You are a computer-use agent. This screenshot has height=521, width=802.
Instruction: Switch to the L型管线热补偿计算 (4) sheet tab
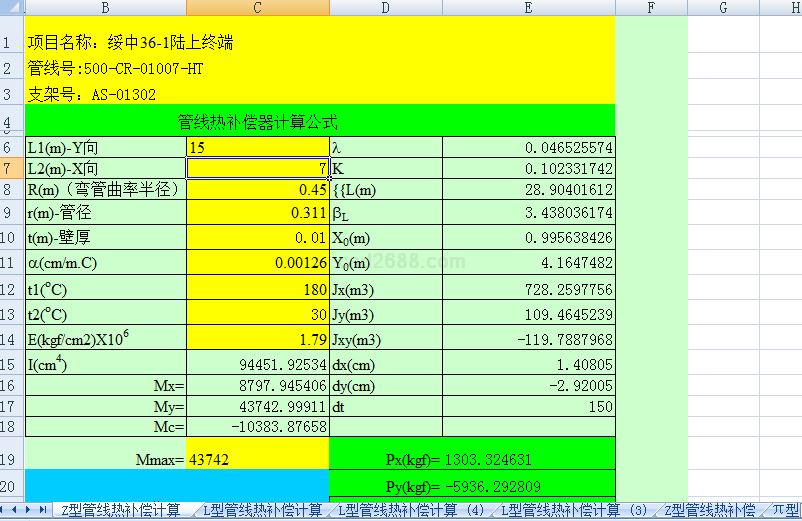(x=411, y=510)
